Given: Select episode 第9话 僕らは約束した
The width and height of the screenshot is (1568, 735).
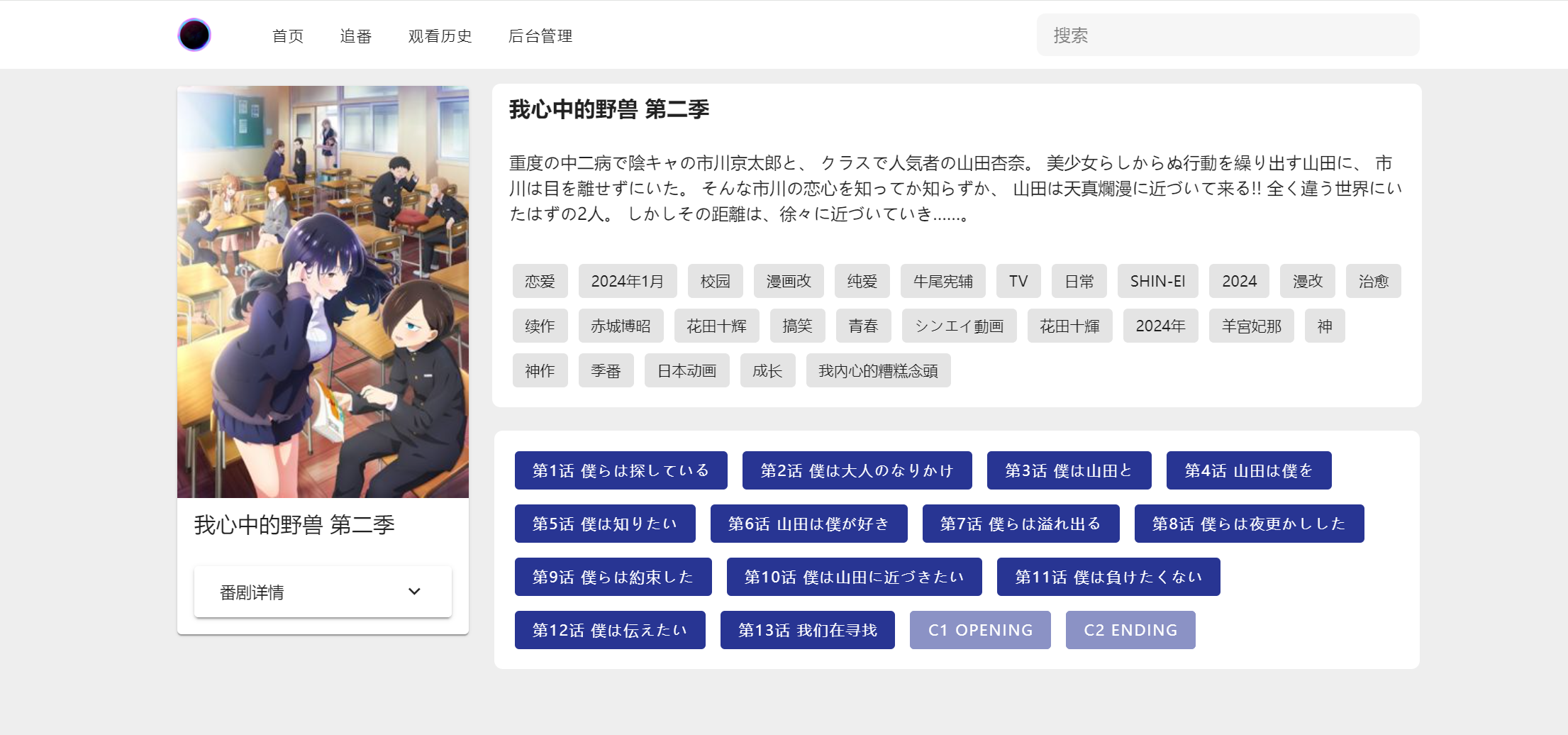Looking at the screenshot, I should 613,577.
